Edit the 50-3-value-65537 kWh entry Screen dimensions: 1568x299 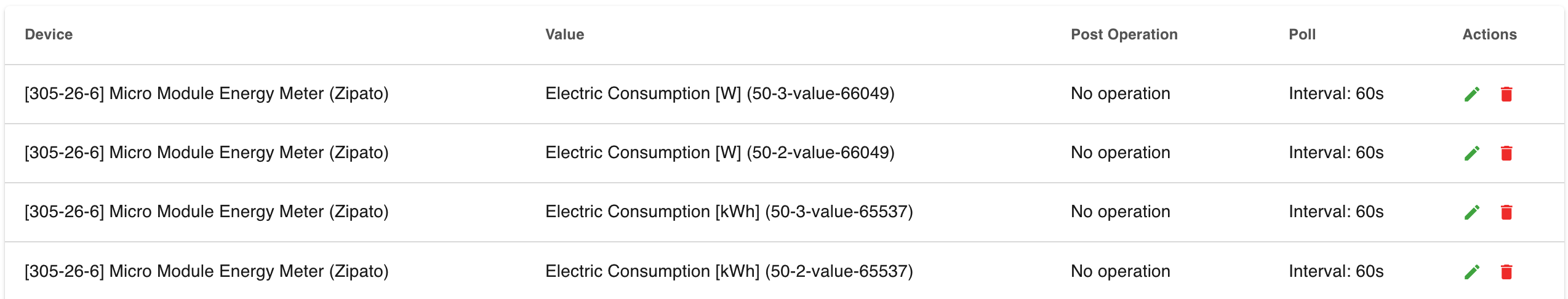point(1472,212)
